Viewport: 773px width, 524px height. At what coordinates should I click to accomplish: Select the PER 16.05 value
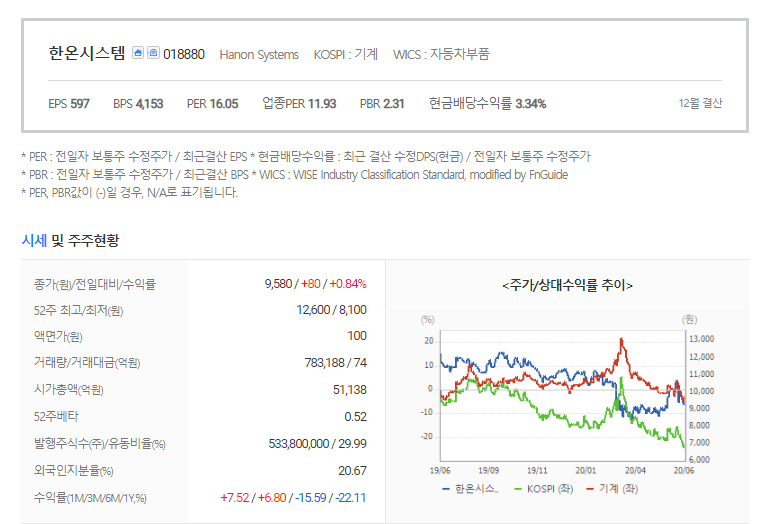tap(212, 104)
